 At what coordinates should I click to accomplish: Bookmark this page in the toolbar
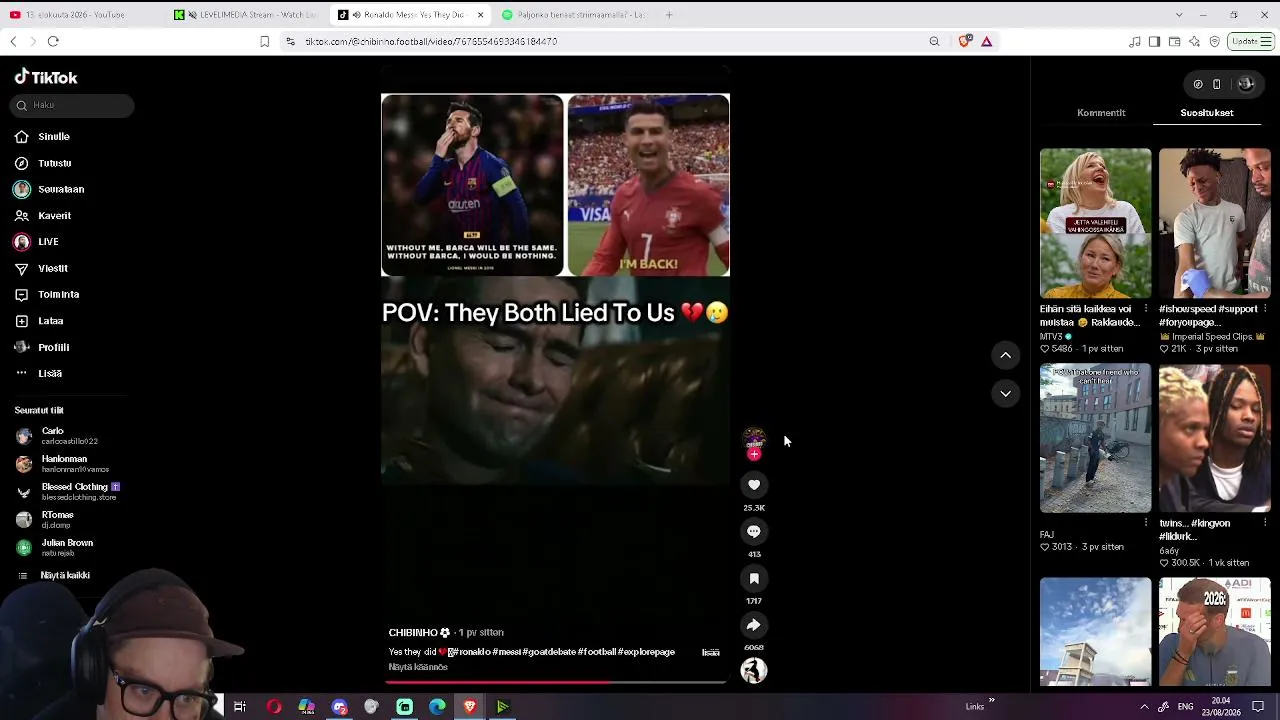(265, 41)
